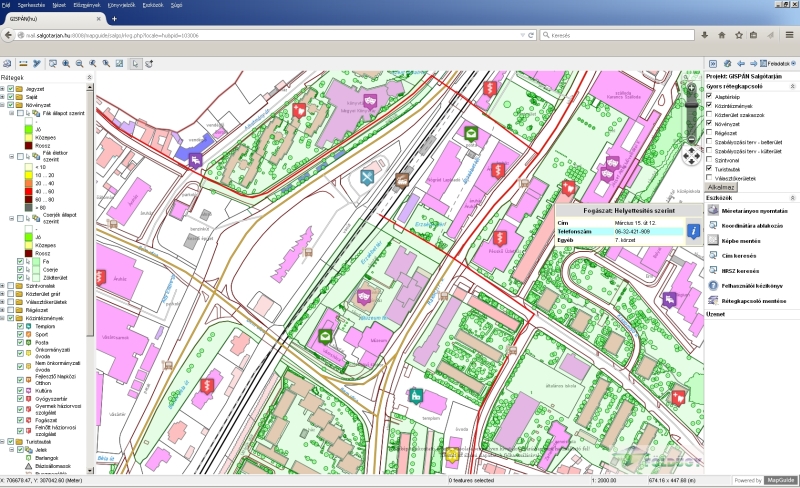Click the blue info icon in popup

(692, 232)
